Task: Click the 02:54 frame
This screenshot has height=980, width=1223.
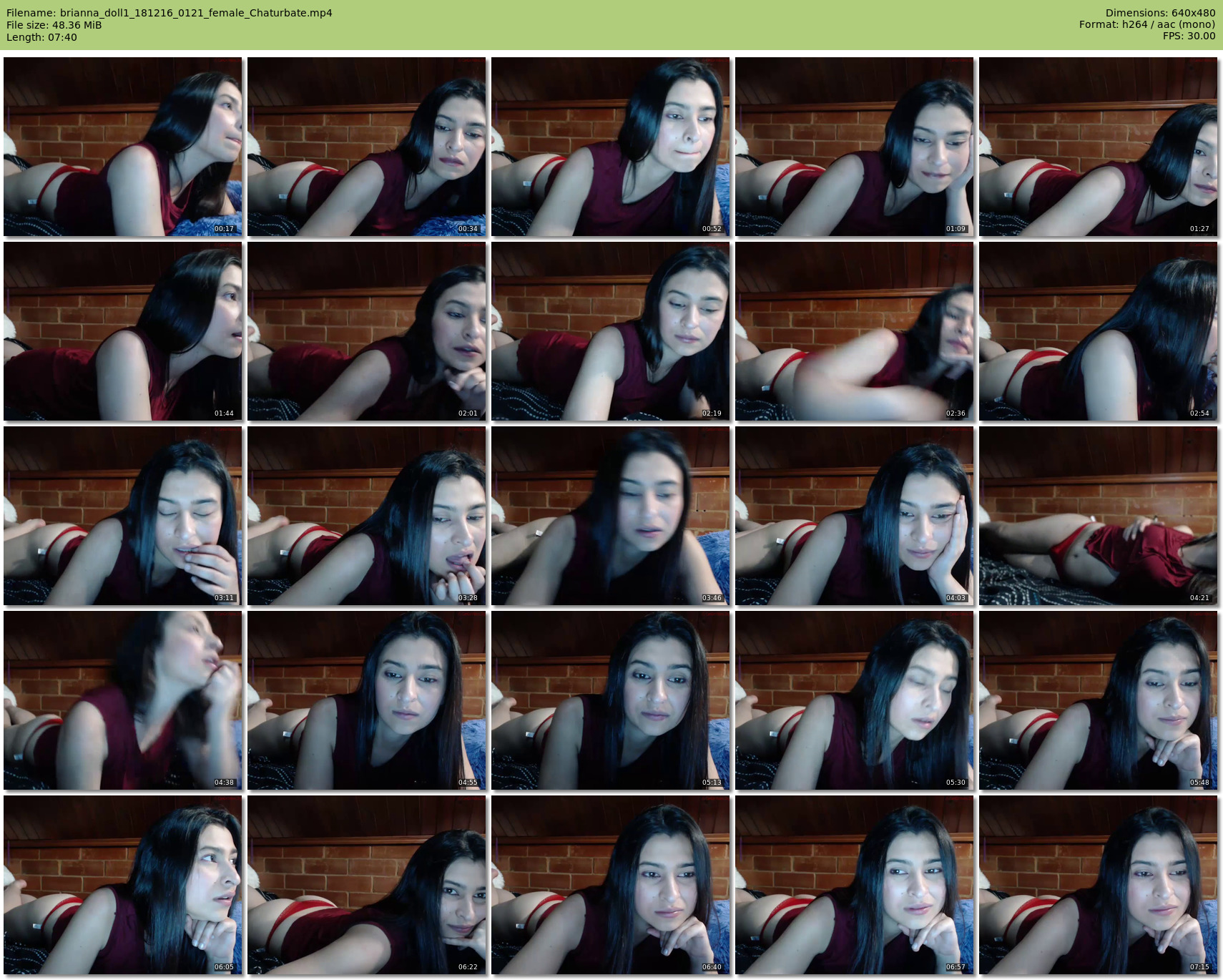Action: point(1098,331)
